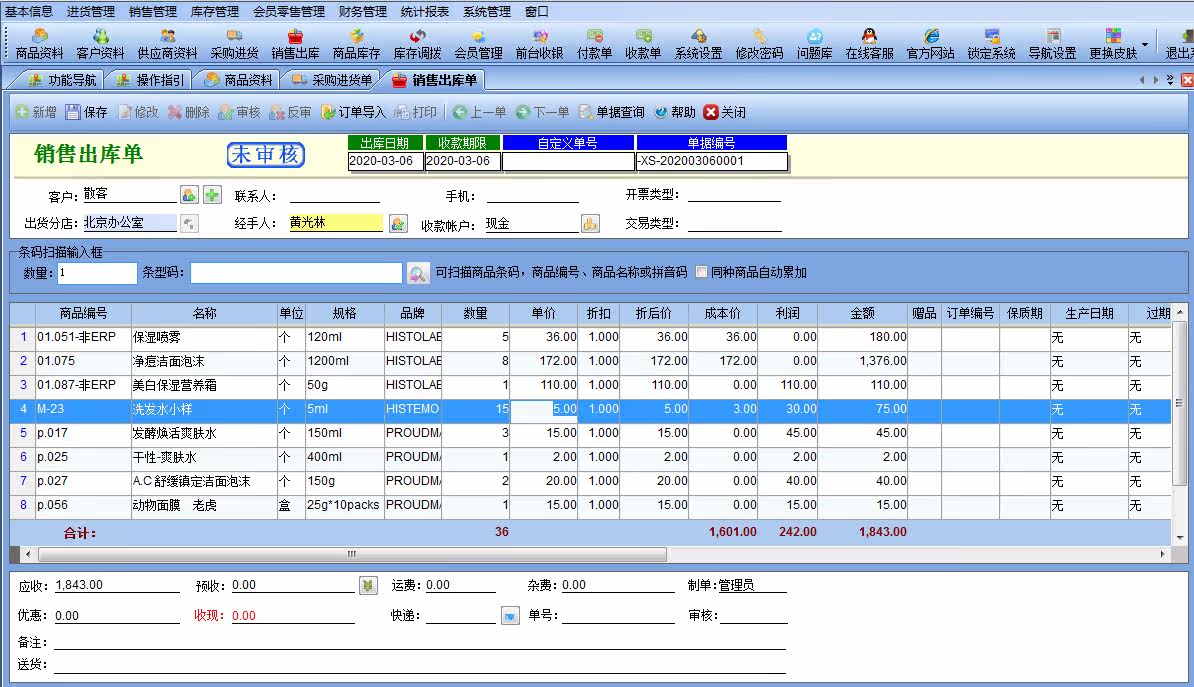Open 财务管理 menu

(362, 11)
